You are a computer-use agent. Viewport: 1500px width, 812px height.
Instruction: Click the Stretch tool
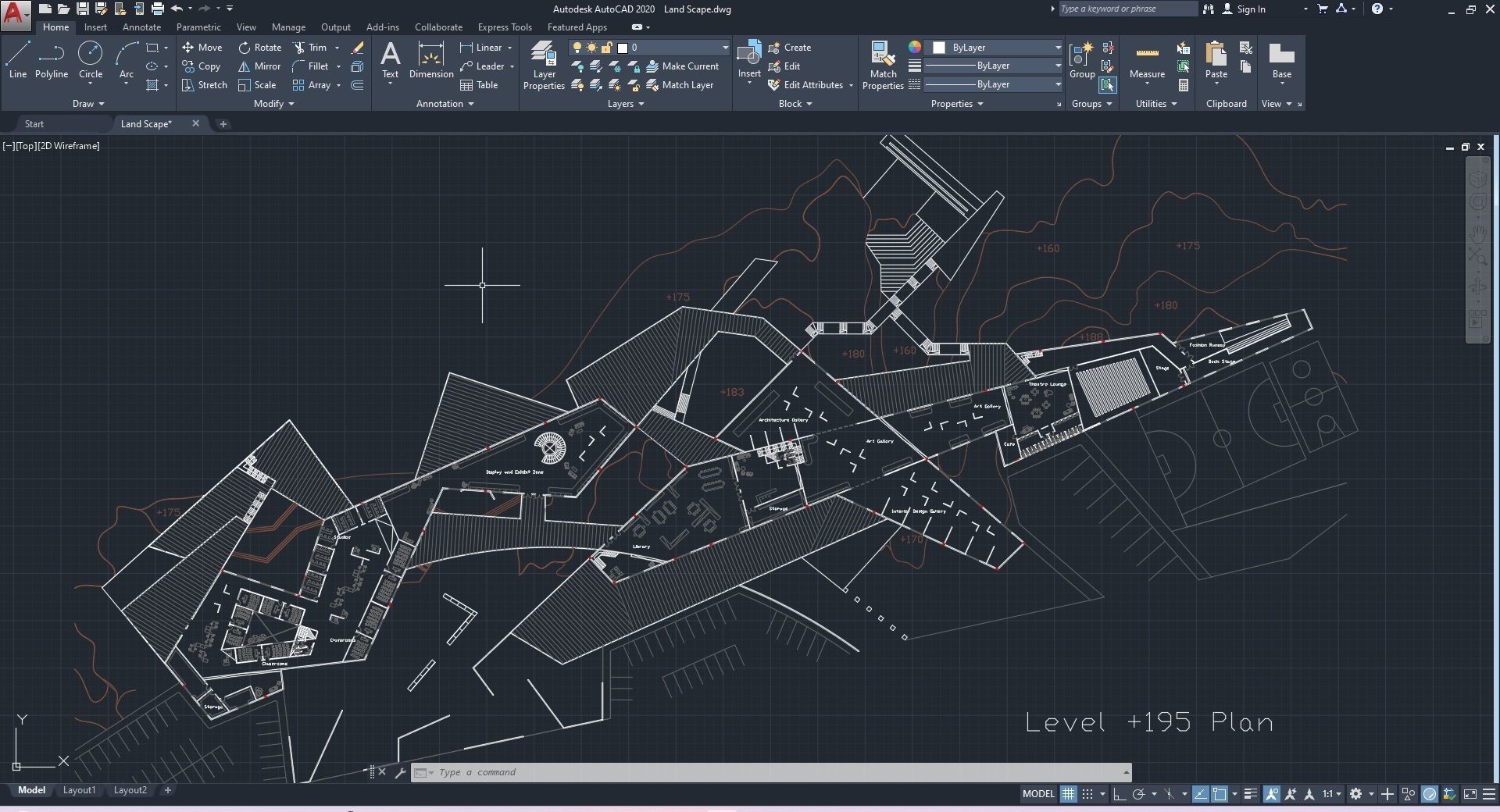[205, 85]
